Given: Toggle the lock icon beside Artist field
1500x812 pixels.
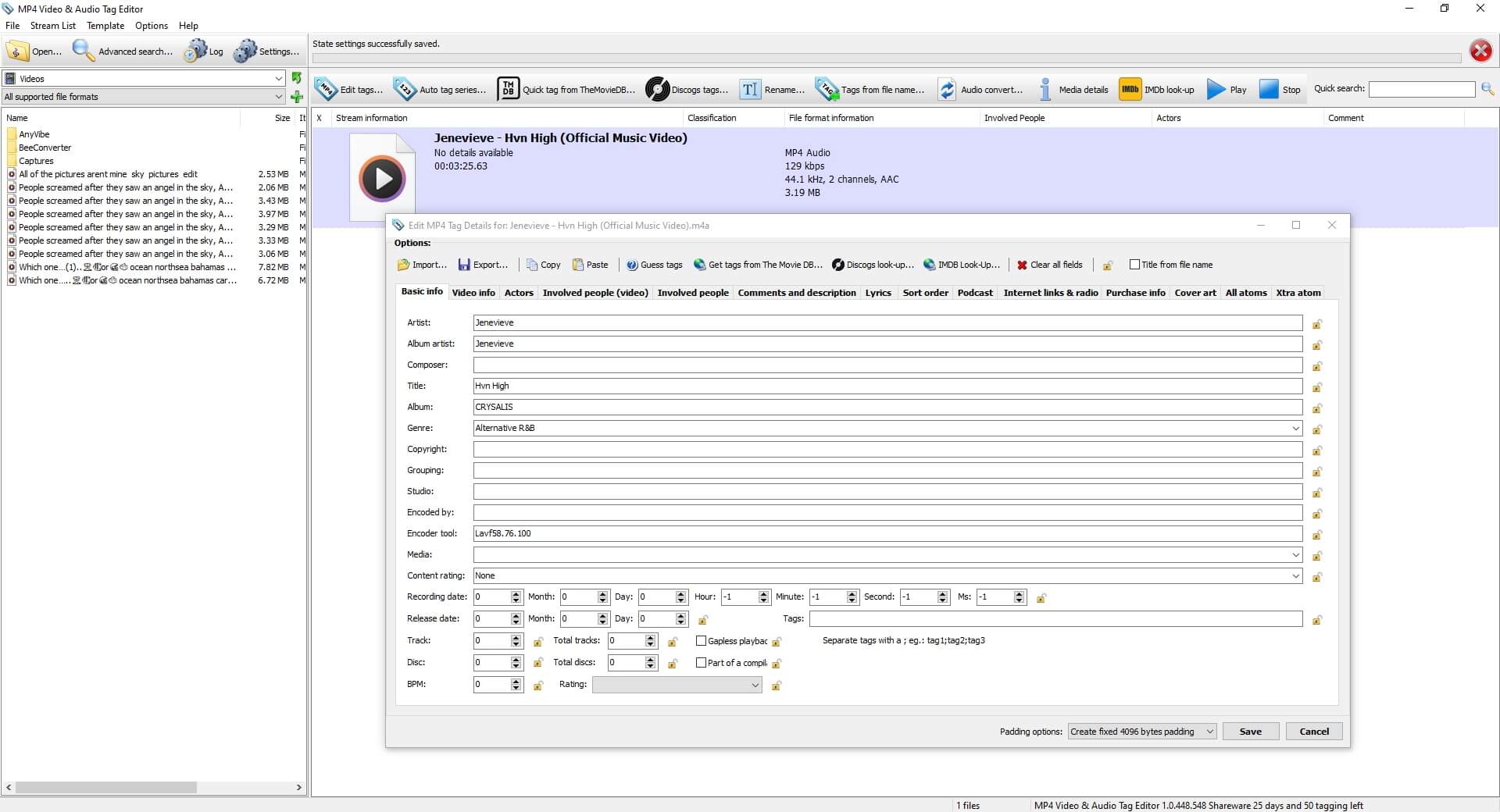Looking at the screenshot, I should (1317, 324).
